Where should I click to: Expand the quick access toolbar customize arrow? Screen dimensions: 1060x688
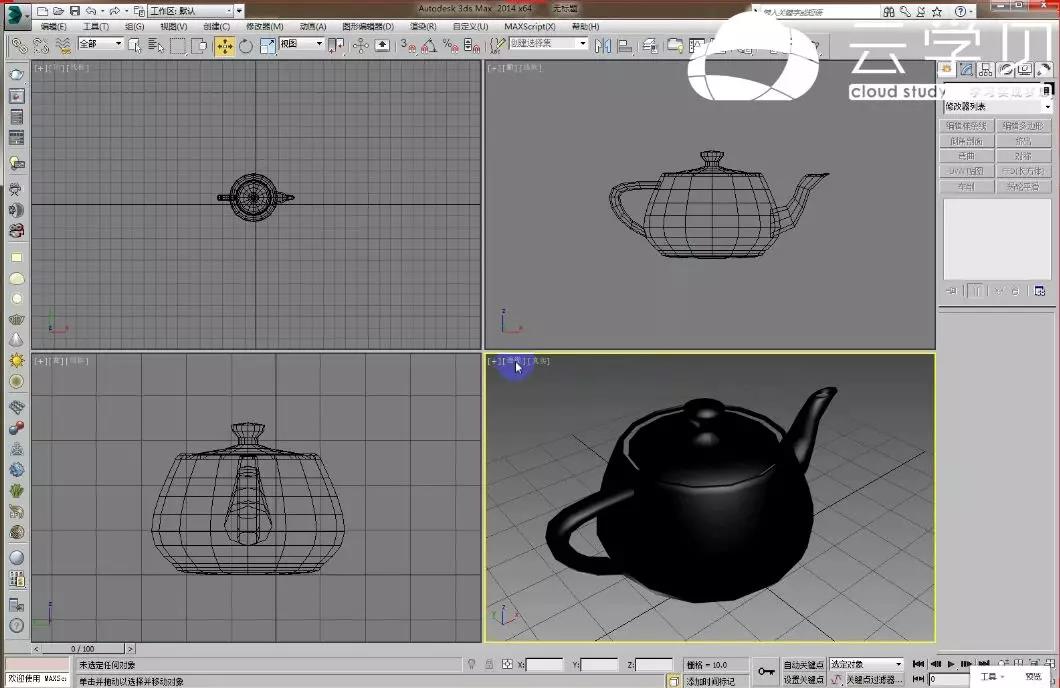[239, 11]
